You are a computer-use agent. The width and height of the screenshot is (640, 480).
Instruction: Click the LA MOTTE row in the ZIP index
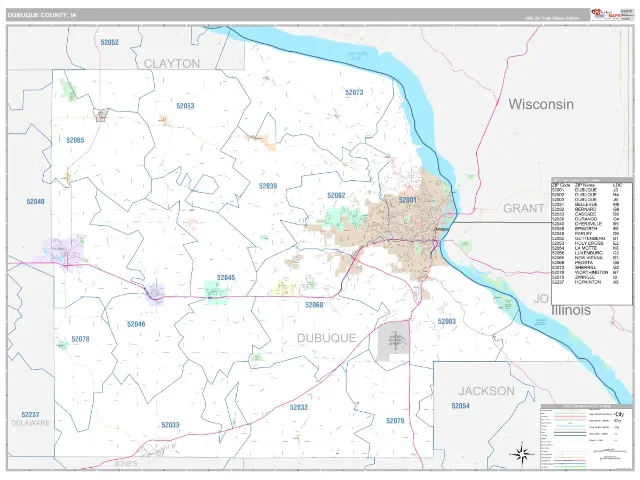pos(586,248)
